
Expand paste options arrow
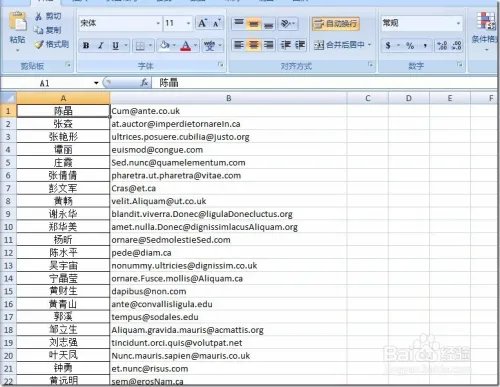pos(17,50)
